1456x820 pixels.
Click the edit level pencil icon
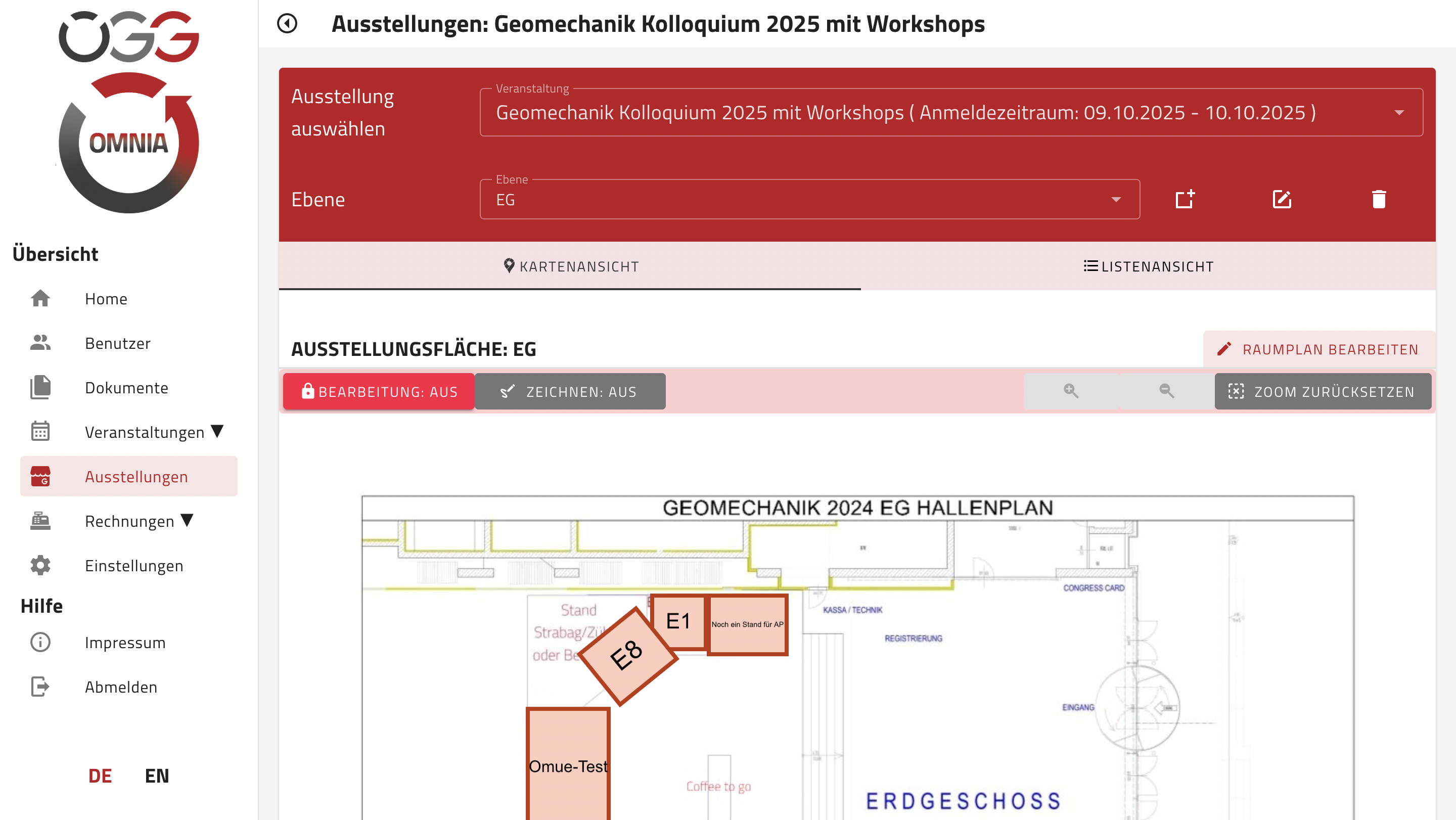tap(1282, 199)
